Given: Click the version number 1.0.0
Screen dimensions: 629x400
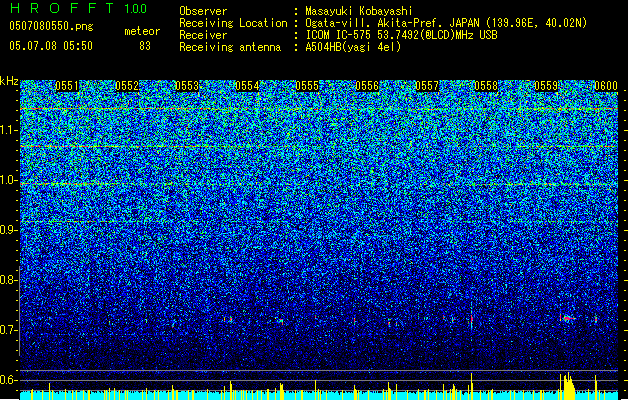Looking at the screenshot, I should coord(136,8).
